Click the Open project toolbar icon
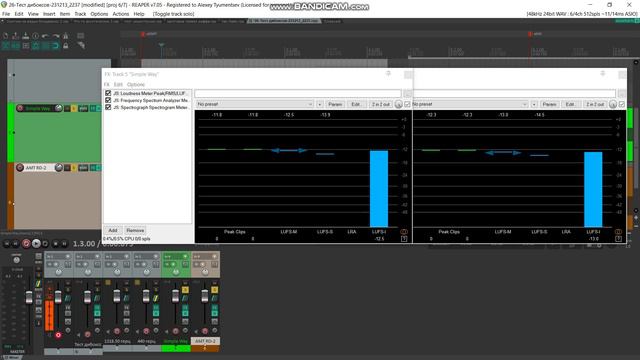 (16, 36)
